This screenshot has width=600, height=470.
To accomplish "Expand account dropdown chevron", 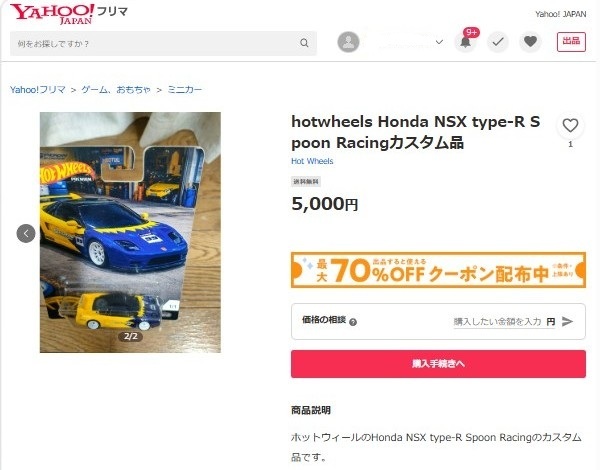I will (x=439, y=42).
